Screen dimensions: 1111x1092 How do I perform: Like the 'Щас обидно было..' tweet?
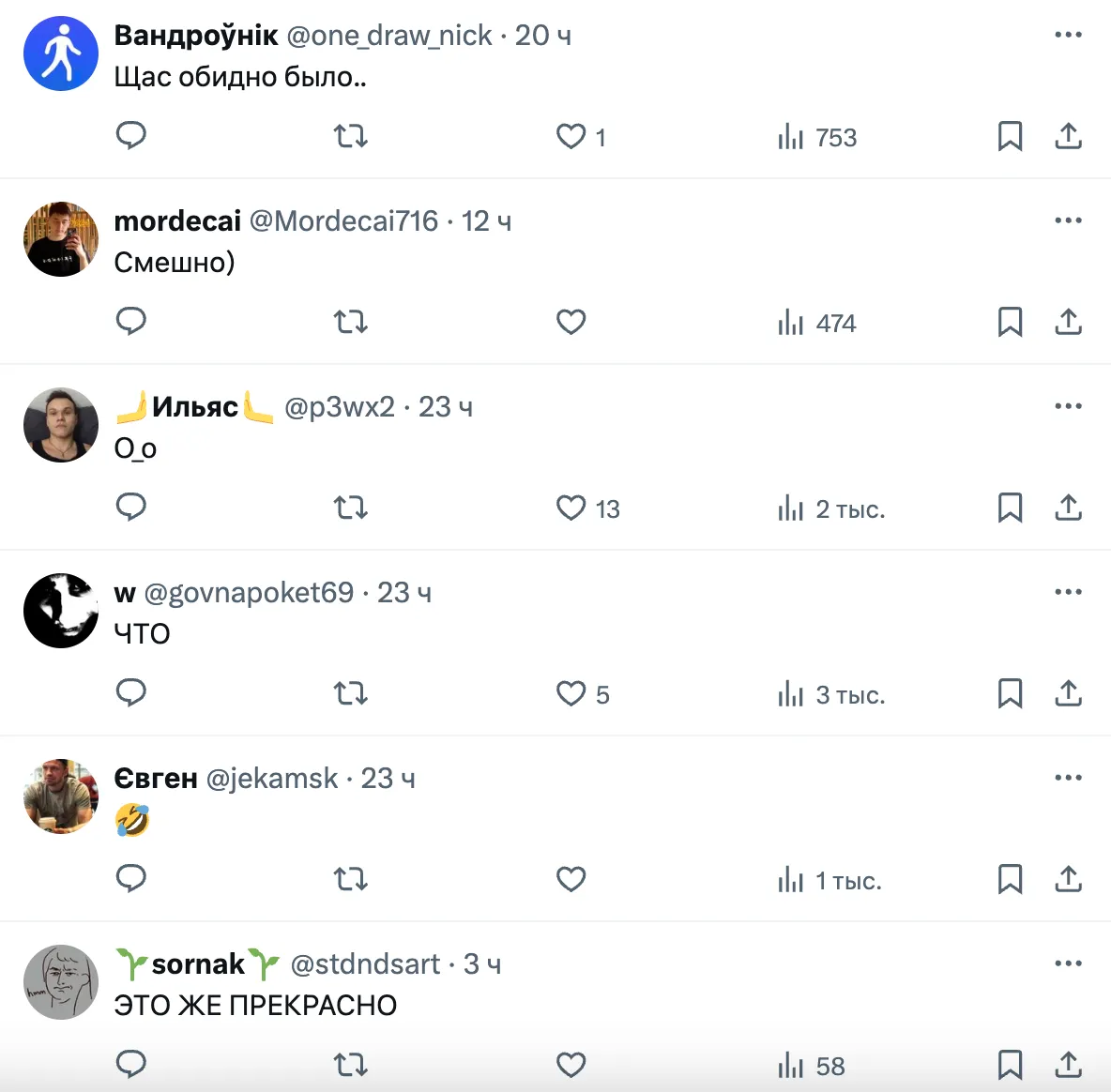click(x=571, y=137)
